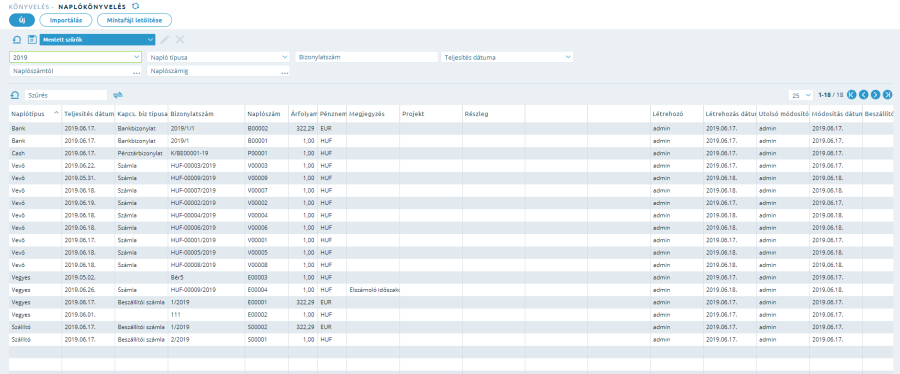900x374 pixels.
Task: Expand the 2019 year dropdown
Action: click(x=75, y=57)
